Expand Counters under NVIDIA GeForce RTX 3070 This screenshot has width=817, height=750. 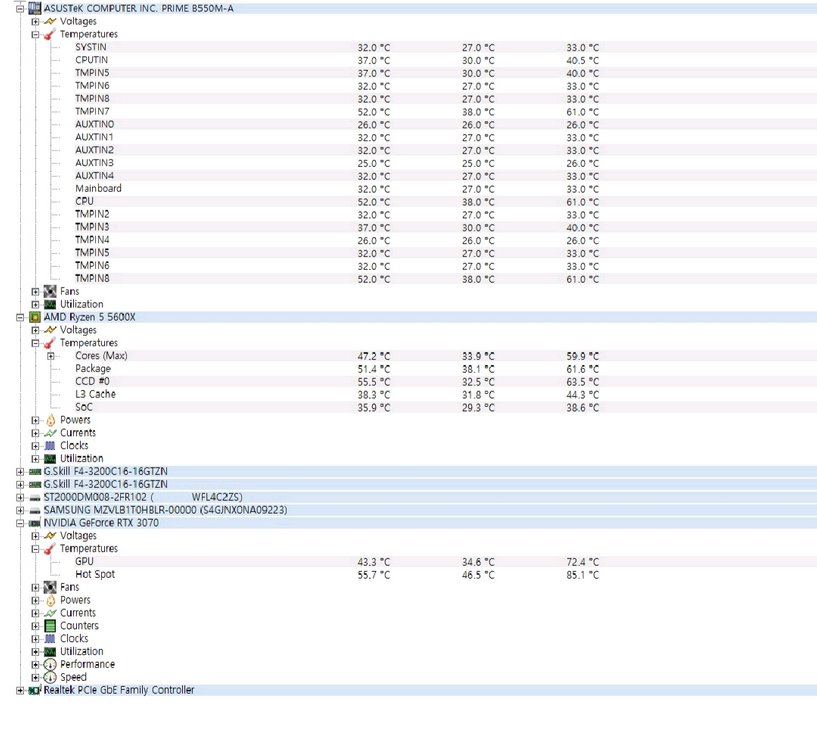(35, 626)
